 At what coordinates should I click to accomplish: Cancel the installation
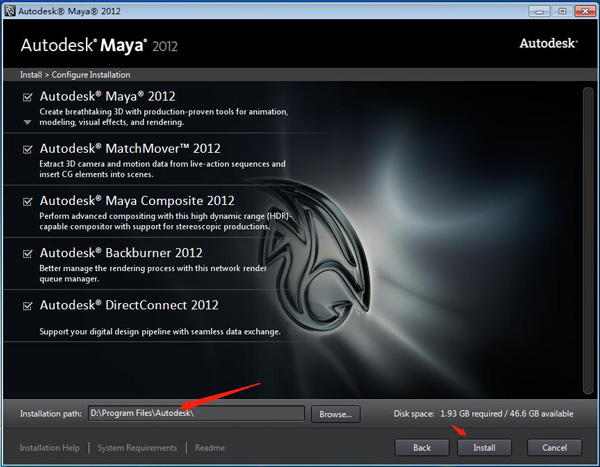tap(554, 447)
